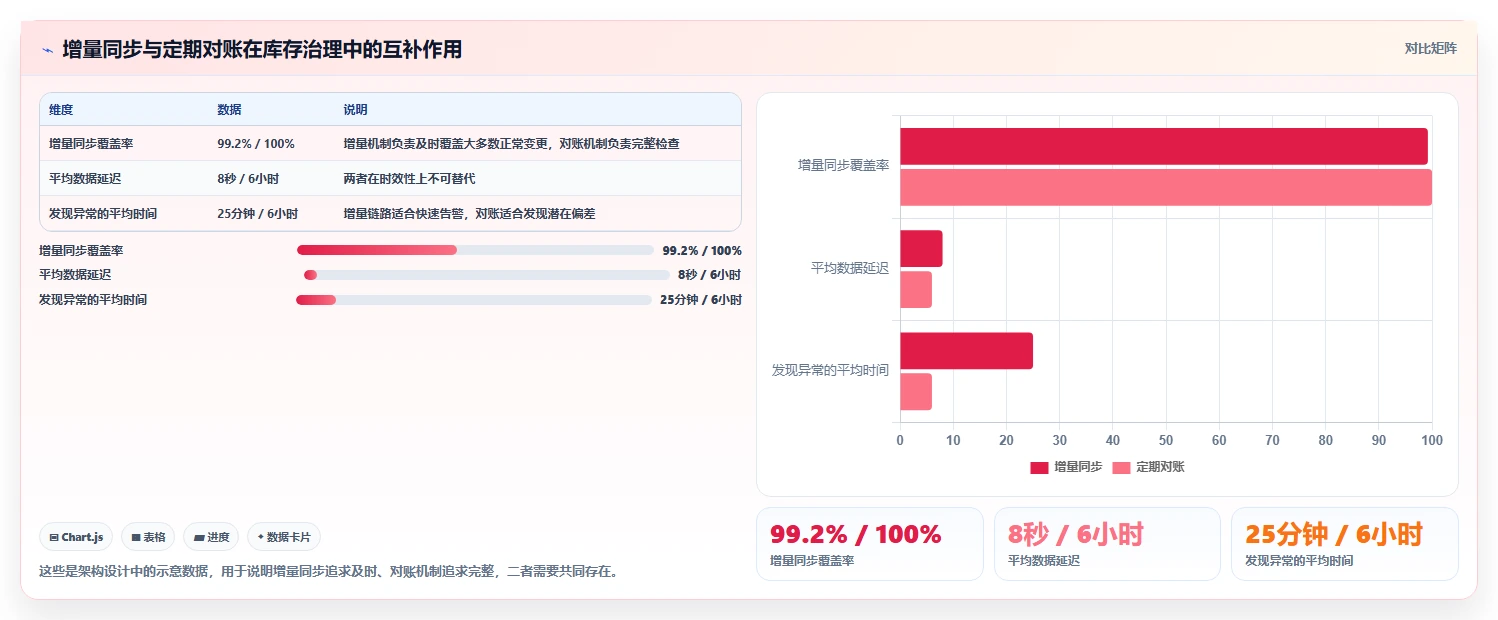Click the 平均数据延迟 progress bar

coord(487,275)
